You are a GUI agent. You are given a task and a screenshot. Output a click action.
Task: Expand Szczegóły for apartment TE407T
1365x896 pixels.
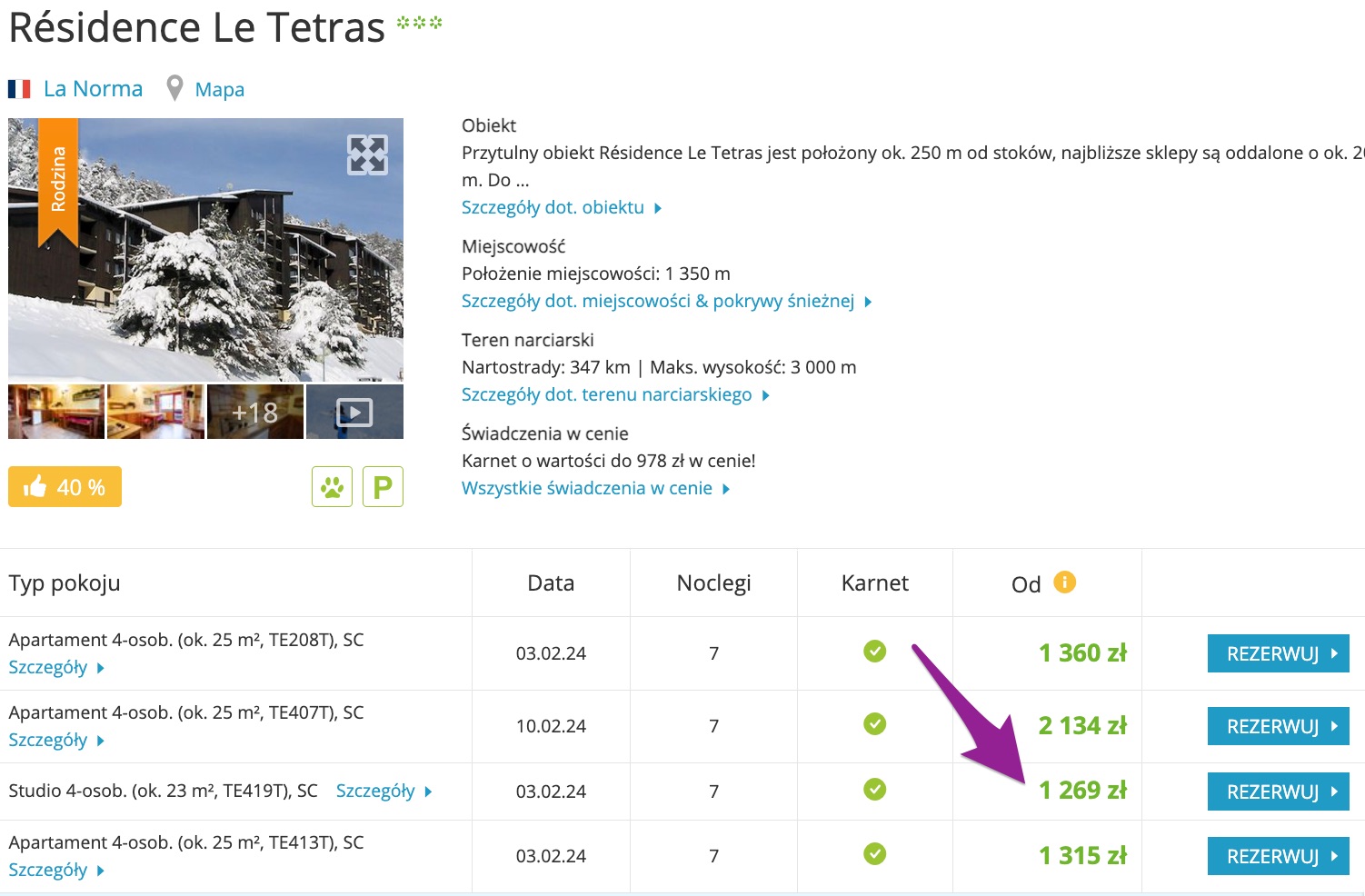coord(56,740)
